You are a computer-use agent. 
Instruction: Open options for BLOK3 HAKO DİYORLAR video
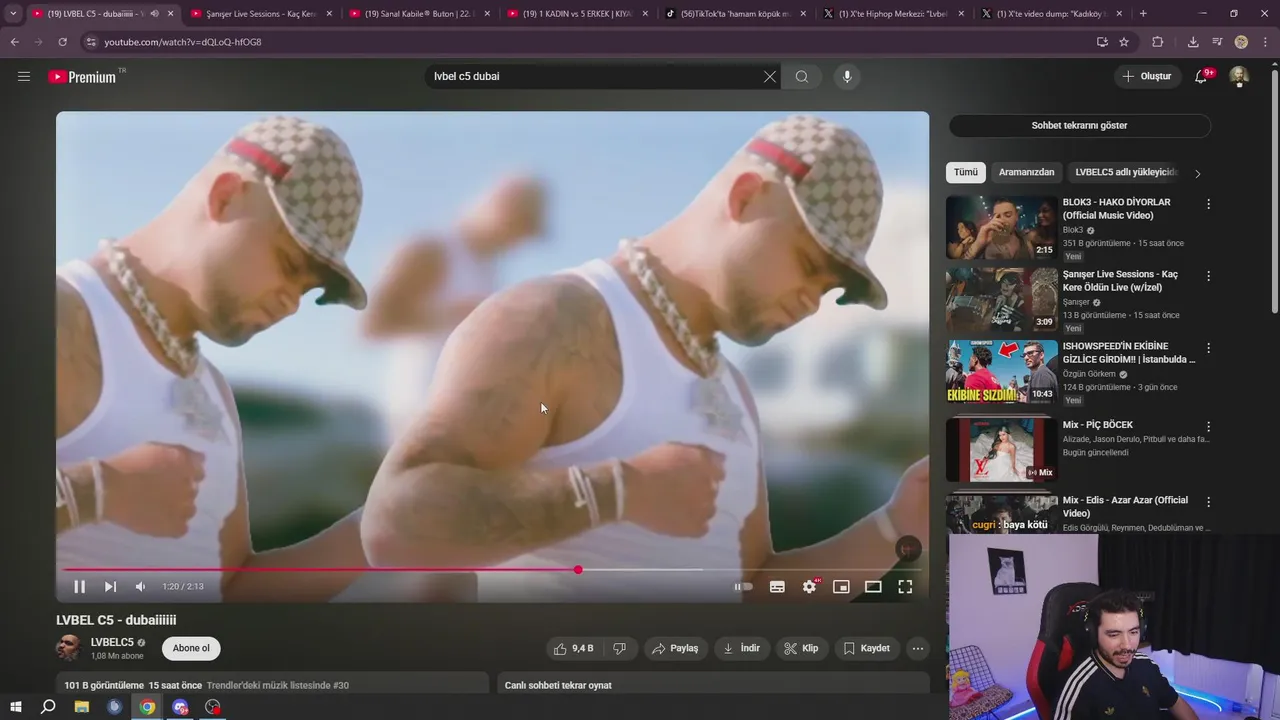(1208, 204)
